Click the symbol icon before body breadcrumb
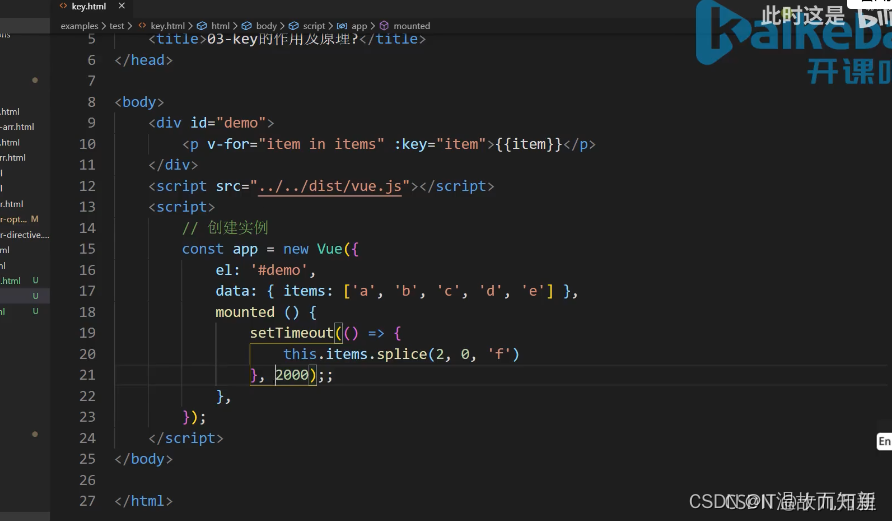The image size is (892, 521). tap(246, 26)
